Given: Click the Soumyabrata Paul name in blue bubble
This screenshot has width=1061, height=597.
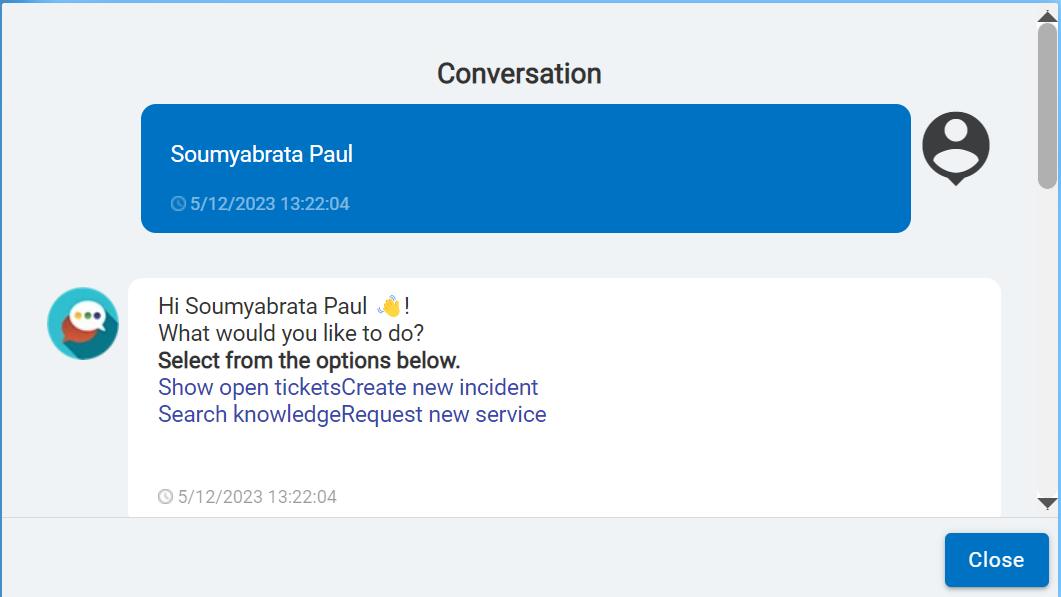Looking at the screenshot, I should [261, 154].
